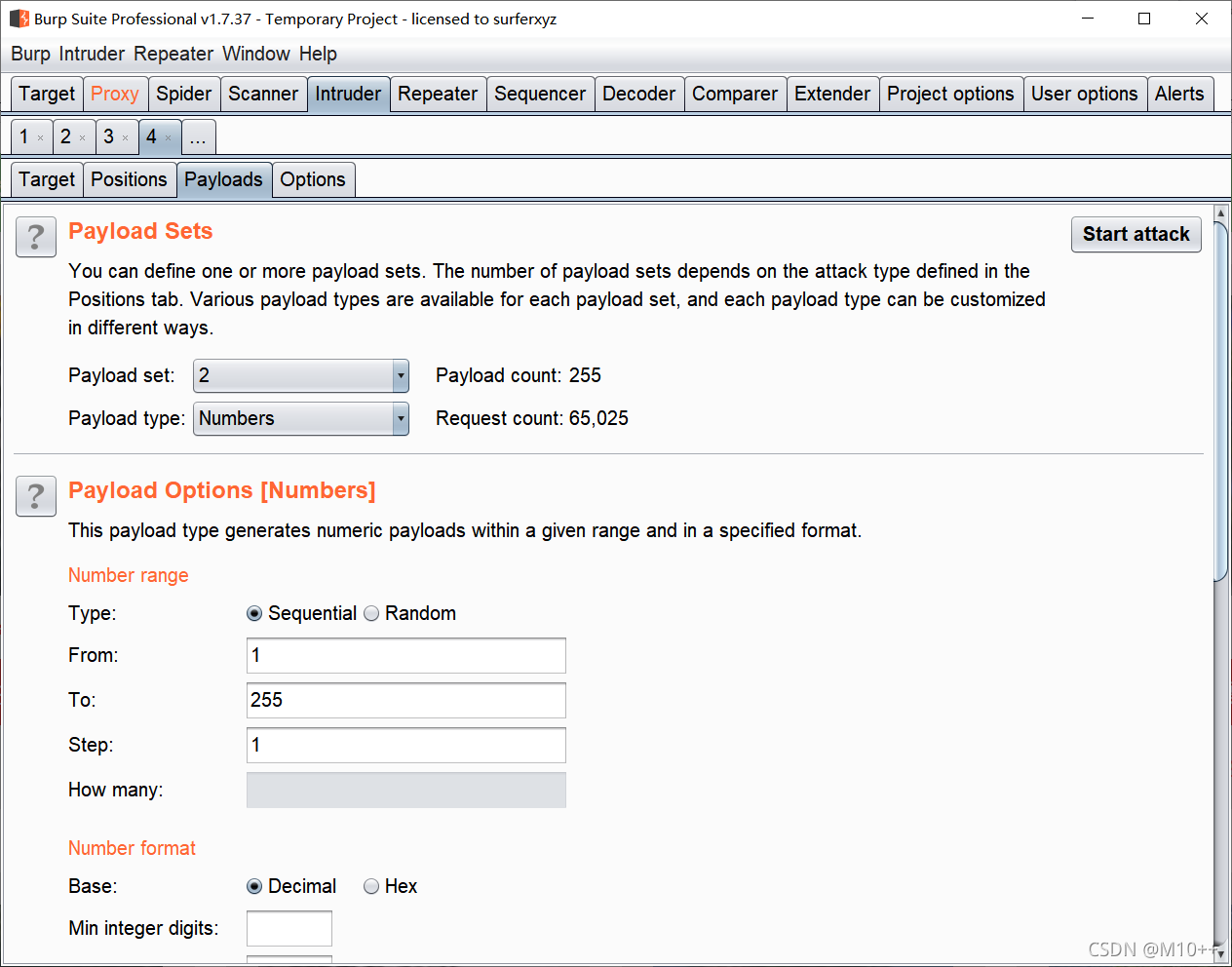The height and width of the screenshot is (967, 1232).
Task: Open the Options sub-tab
Action: click(313, 179)
